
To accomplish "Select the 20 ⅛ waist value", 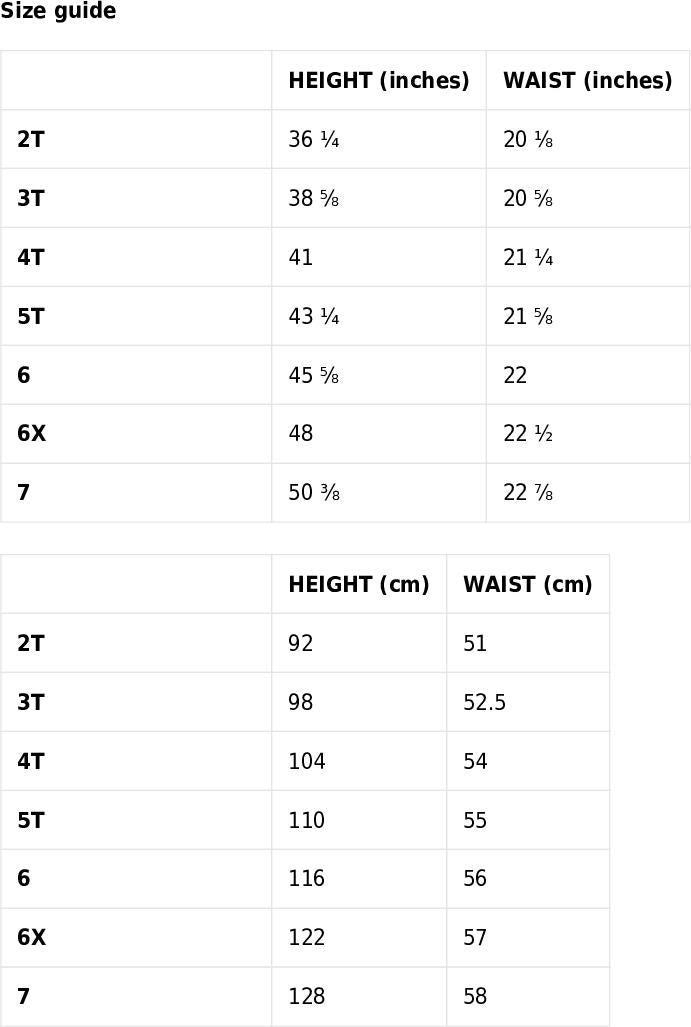I will tap(528, 140).
